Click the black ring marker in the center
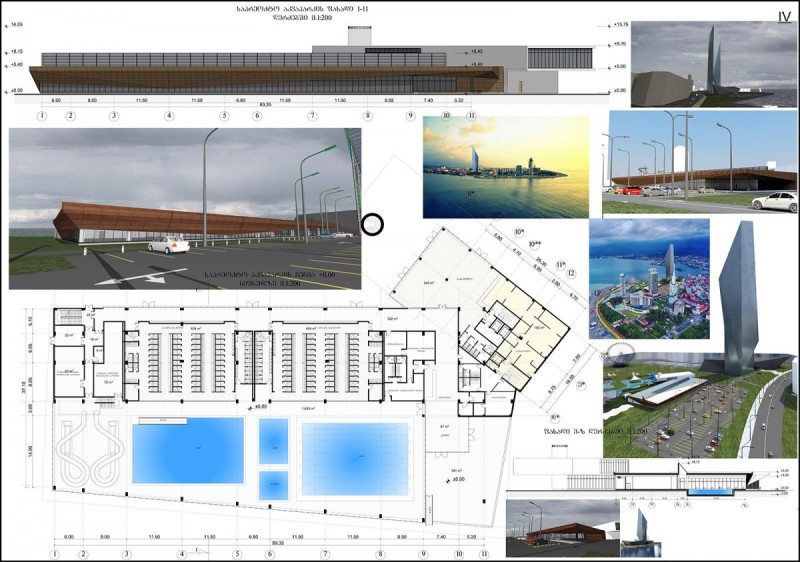 pos(373,225)
